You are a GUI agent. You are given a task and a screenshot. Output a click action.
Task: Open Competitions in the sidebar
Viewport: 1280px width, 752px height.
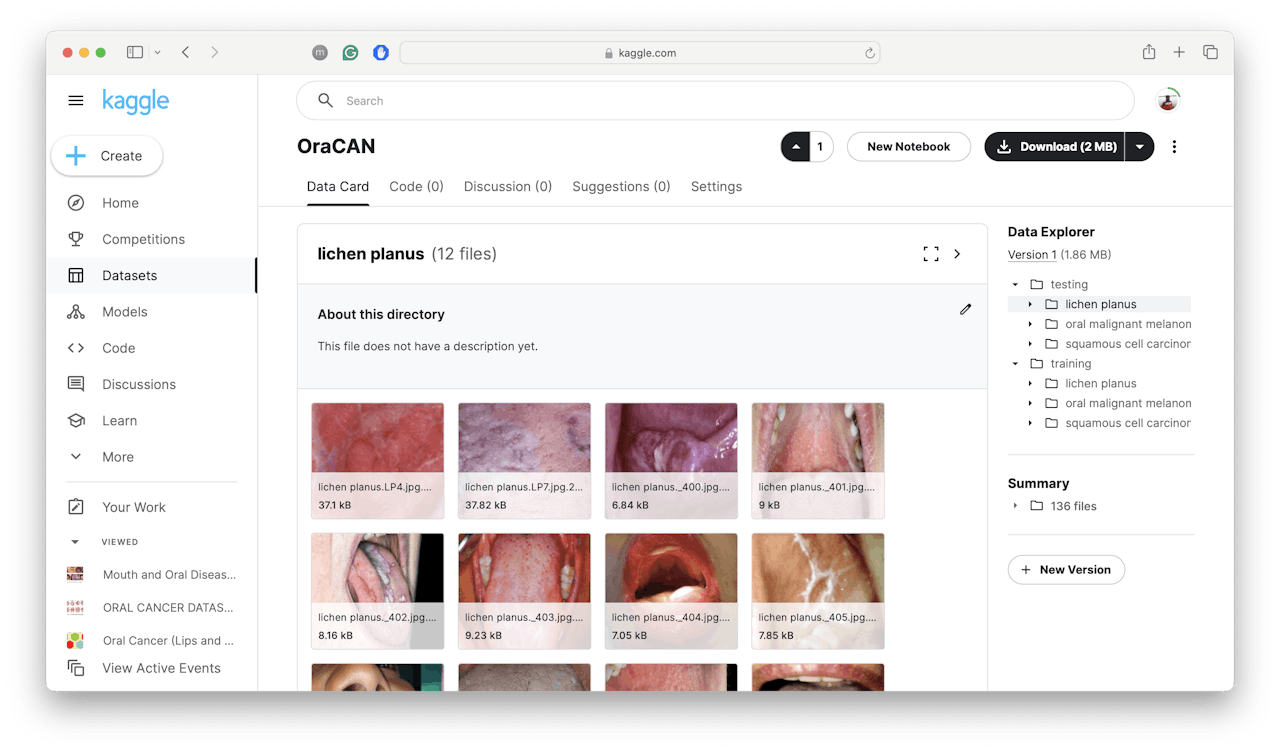pos(143,239)
